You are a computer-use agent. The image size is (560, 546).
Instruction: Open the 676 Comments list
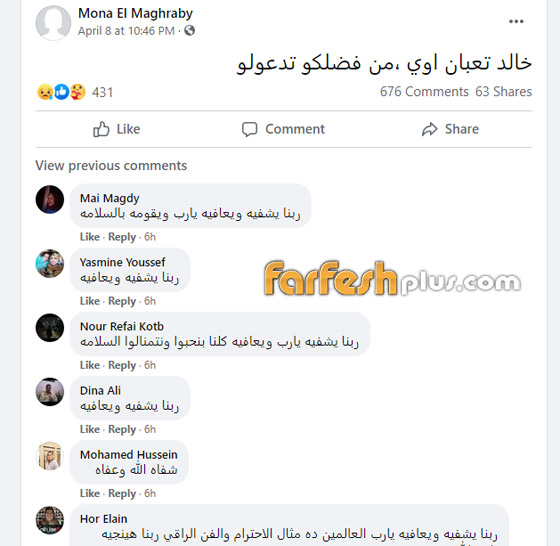(x=424, y=92)
